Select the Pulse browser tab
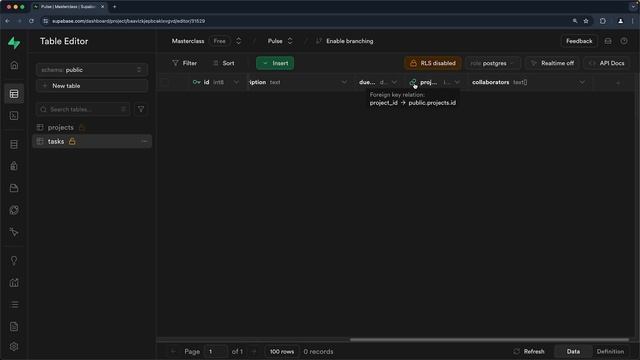 (x=69, y=7)
